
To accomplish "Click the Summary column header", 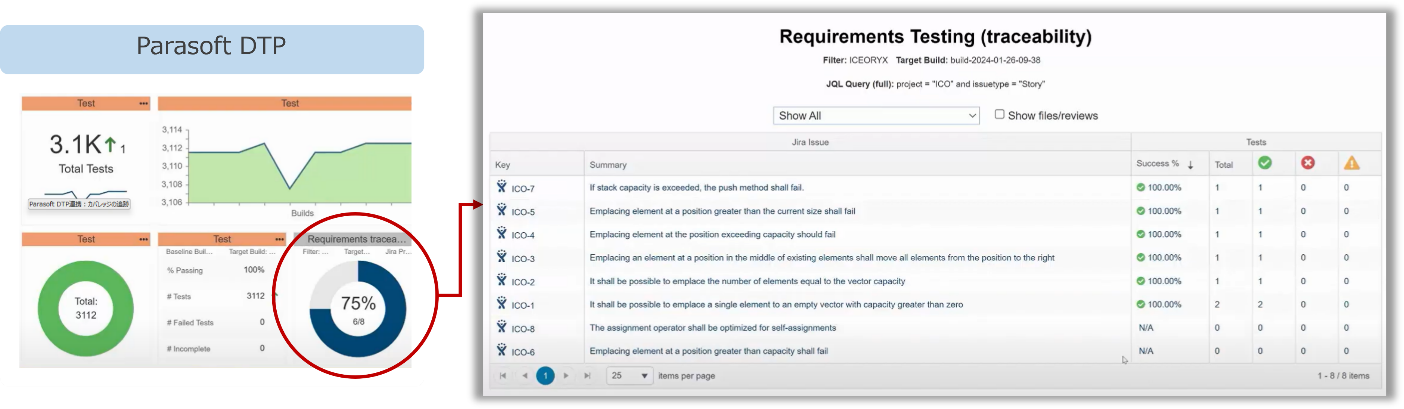I will (608, 164).
